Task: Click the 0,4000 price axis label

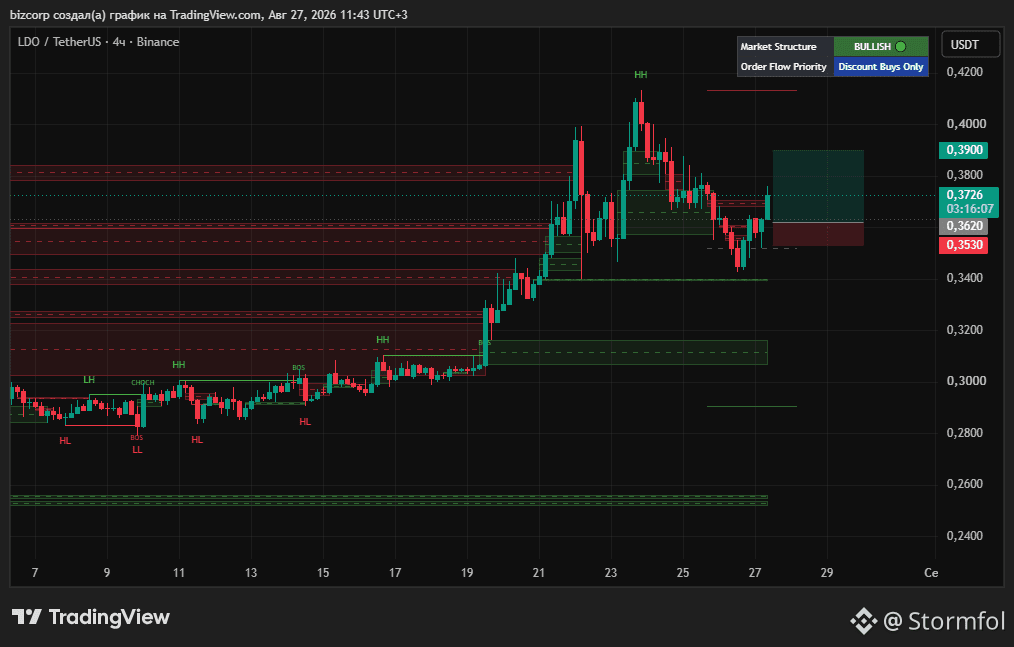Action: (x=966, y=124)
